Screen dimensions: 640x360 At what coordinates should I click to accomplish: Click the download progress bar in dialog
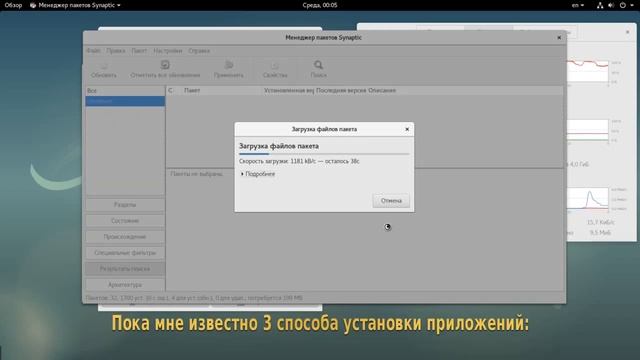tap(324, 154)
